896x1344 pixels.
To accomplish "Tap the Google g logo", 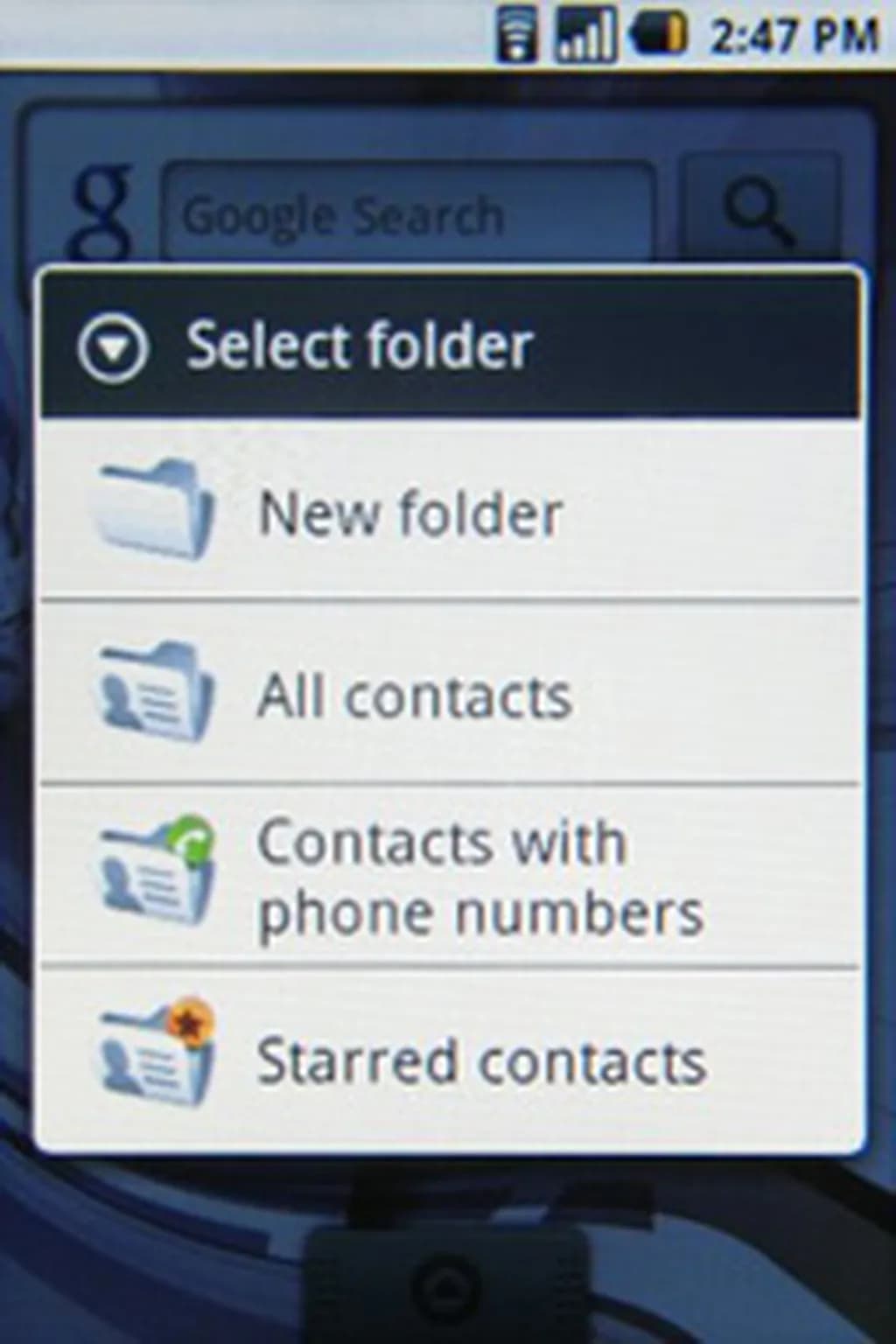I will pyautogui.click(x=103, y=210).
